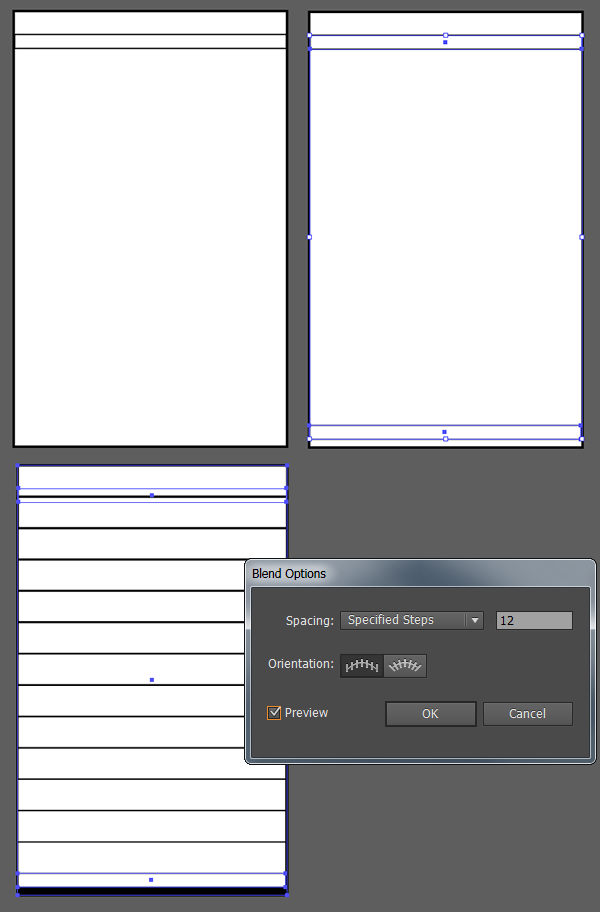Viewport: 600px width, 912px height.
Task: Click top-center selection handle in top-right artboard
Action: [x=445, y=35]
